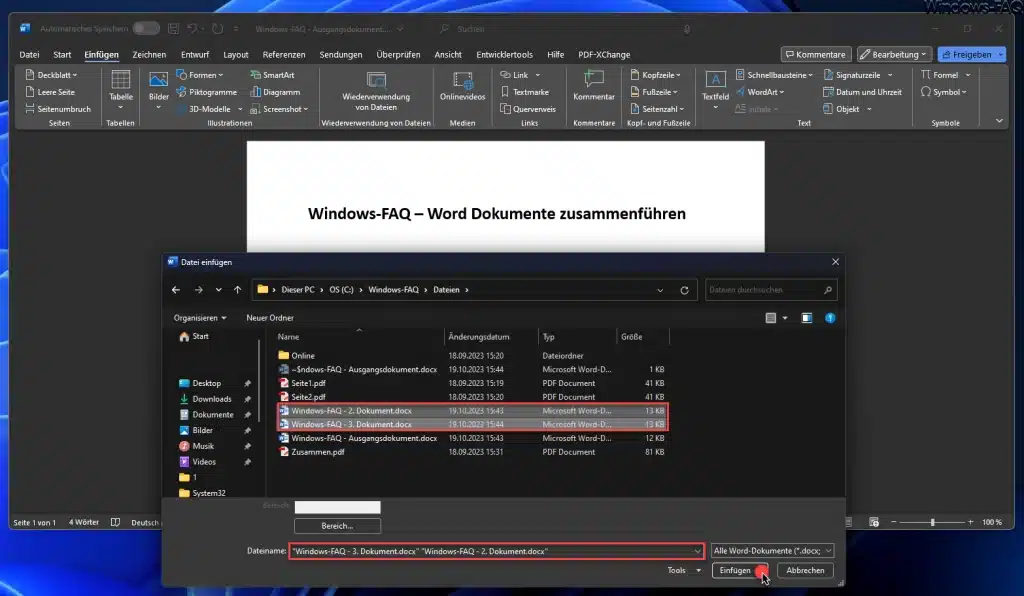Click the save icon in title bar
The width and height of the screenshot is (1024, 596).
tap(173, 29)
